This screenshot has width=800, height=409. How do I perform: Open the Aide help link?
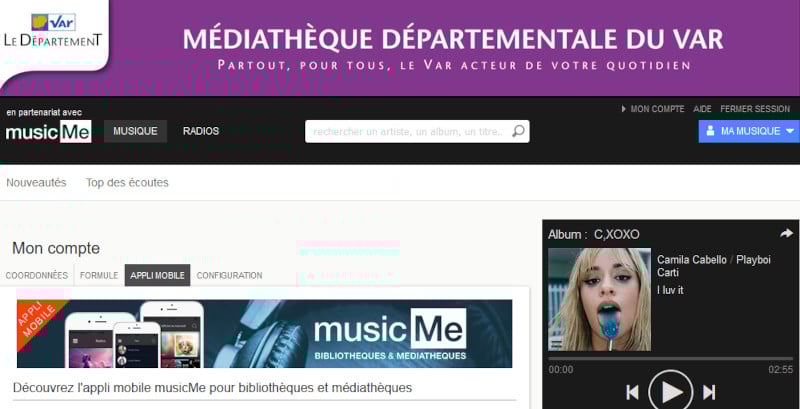[702, 109]
